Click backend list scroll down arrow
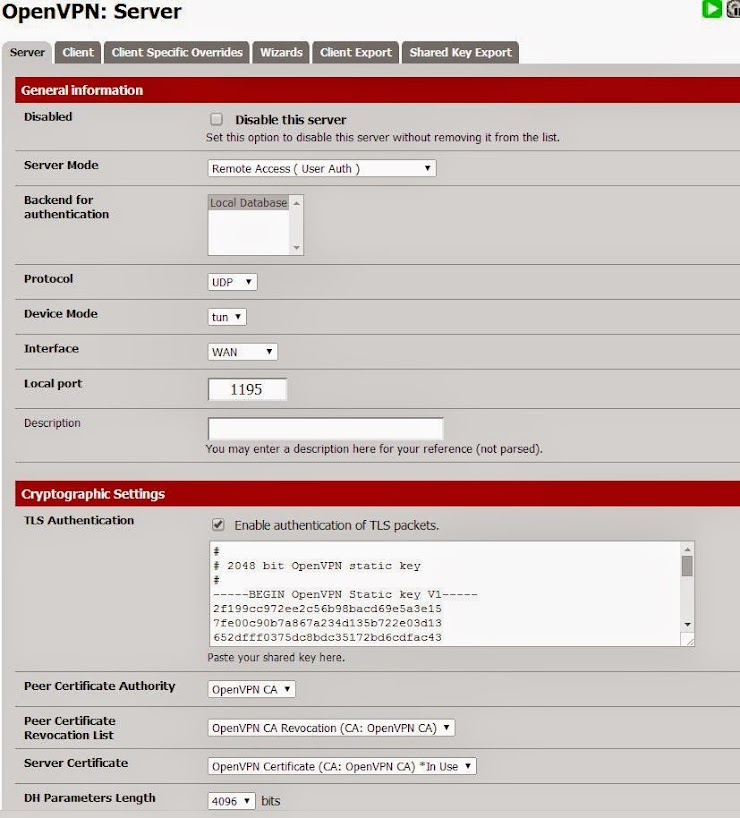 (x=296, y=247)
